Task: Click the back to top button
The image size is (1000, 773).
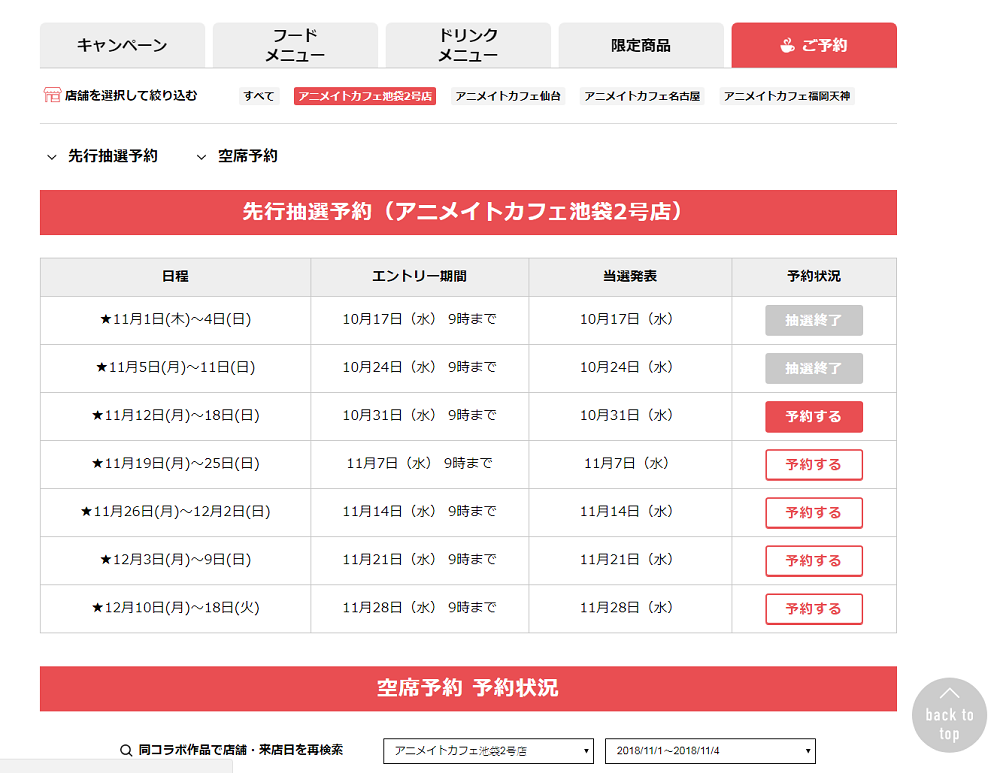Action: [x=950, y=715]
